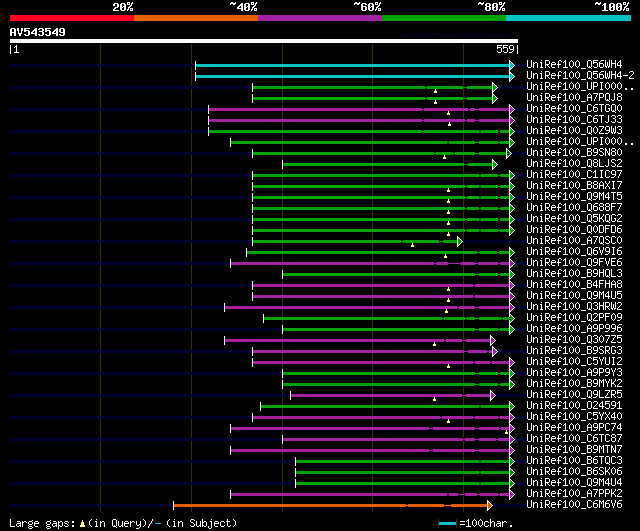Click the cyan =100char. scale bar

point(447,523)
